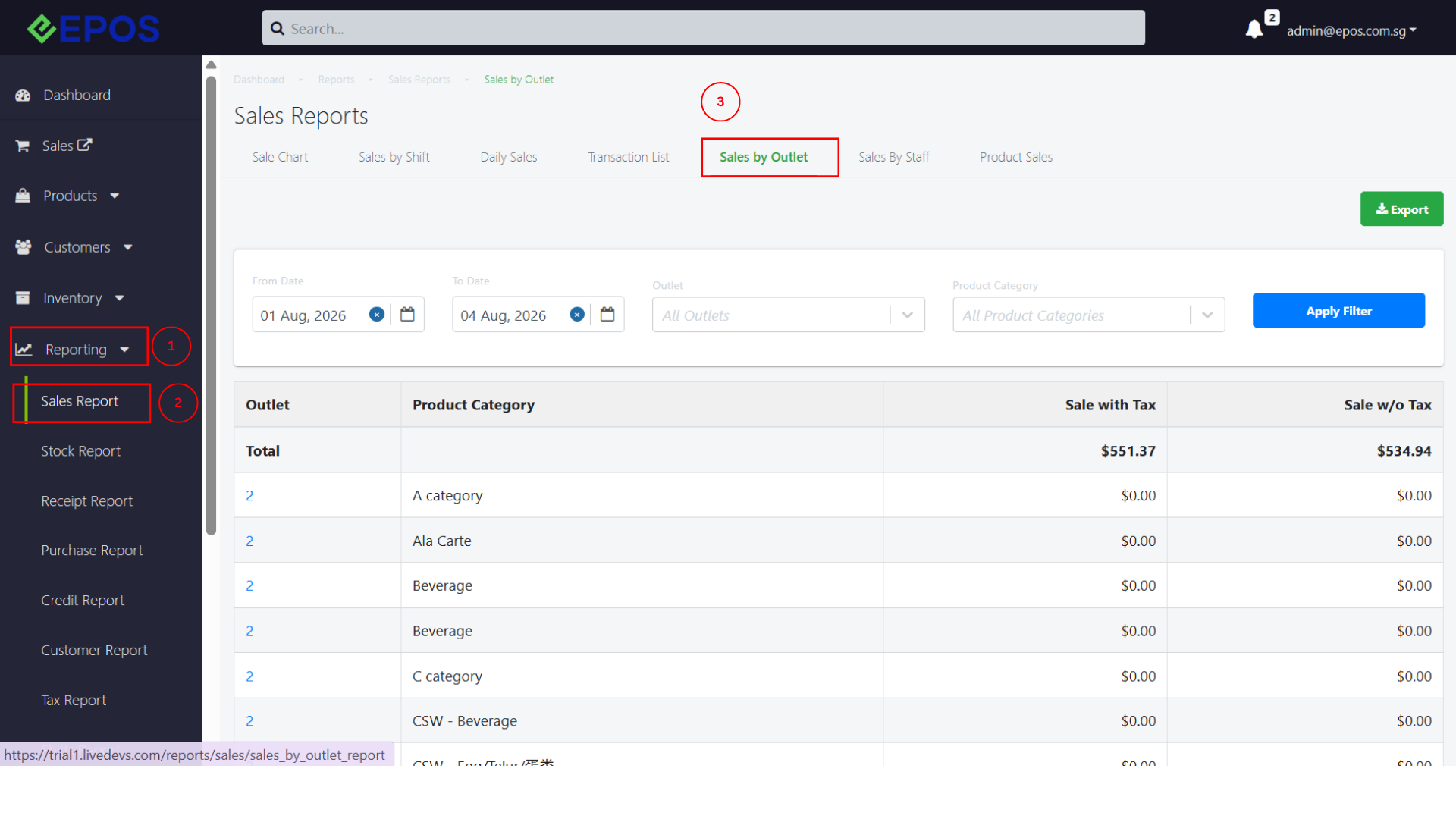Switch to the Transaction List tab
This screenshot has height=819, width=1456.
(x=629, y=157)
